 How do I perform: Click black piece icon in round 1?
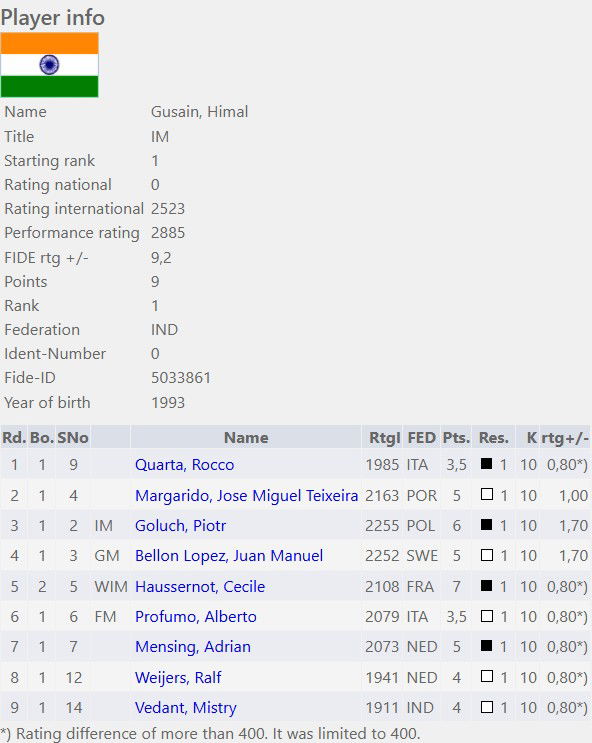coord(486,463)
